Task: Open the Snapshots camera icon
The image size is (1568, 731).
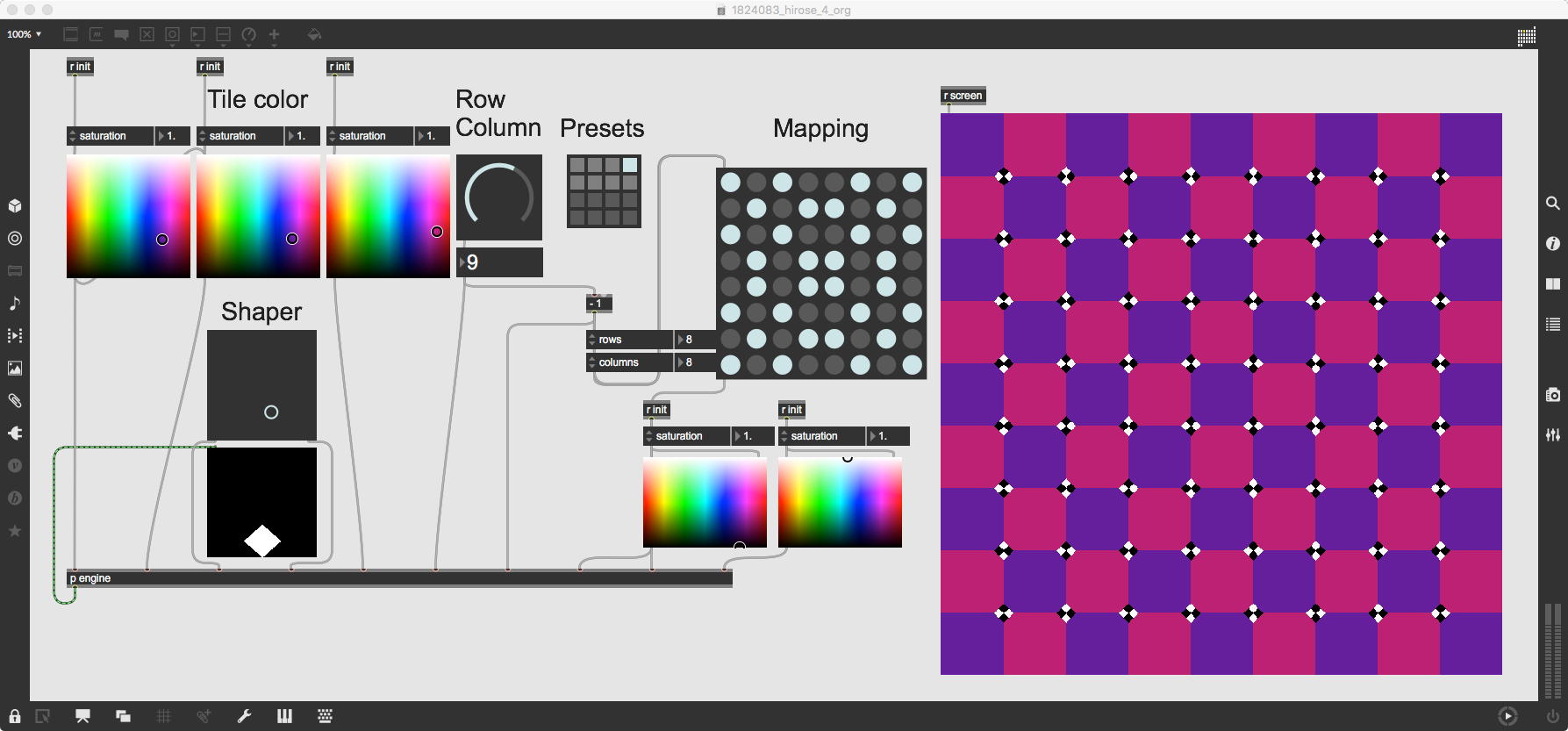Action: (x=1552, y=394)
